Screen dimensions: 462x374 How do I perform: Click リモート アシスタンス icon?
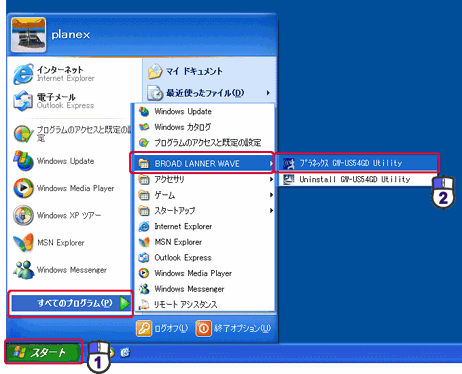tap(144, 304)
